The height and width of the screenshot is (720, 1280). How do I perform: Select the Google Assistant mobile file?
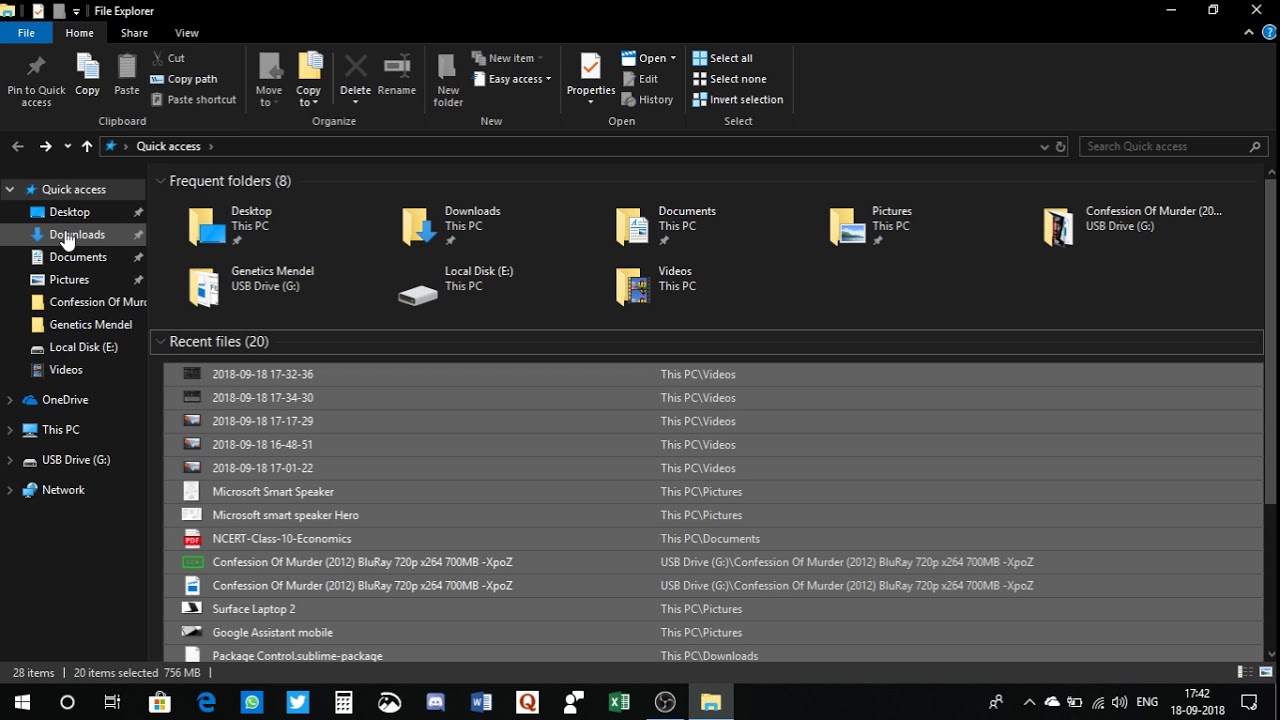[x=712, y=633]
